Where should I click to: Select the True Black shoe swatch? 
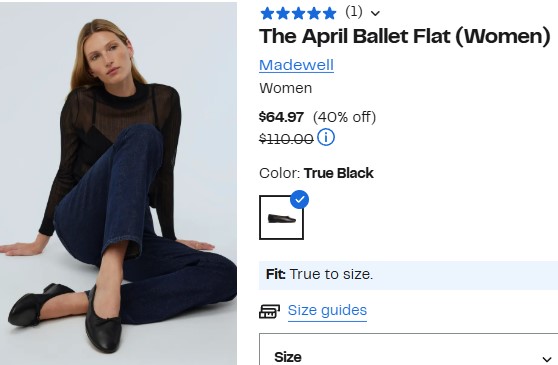[x=281, y=217]
